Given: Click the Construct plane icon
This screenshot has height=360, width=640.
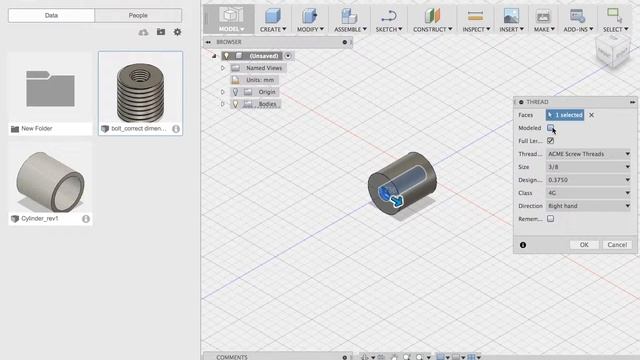Looking at the screenshot, I should (x=432, y=16).
